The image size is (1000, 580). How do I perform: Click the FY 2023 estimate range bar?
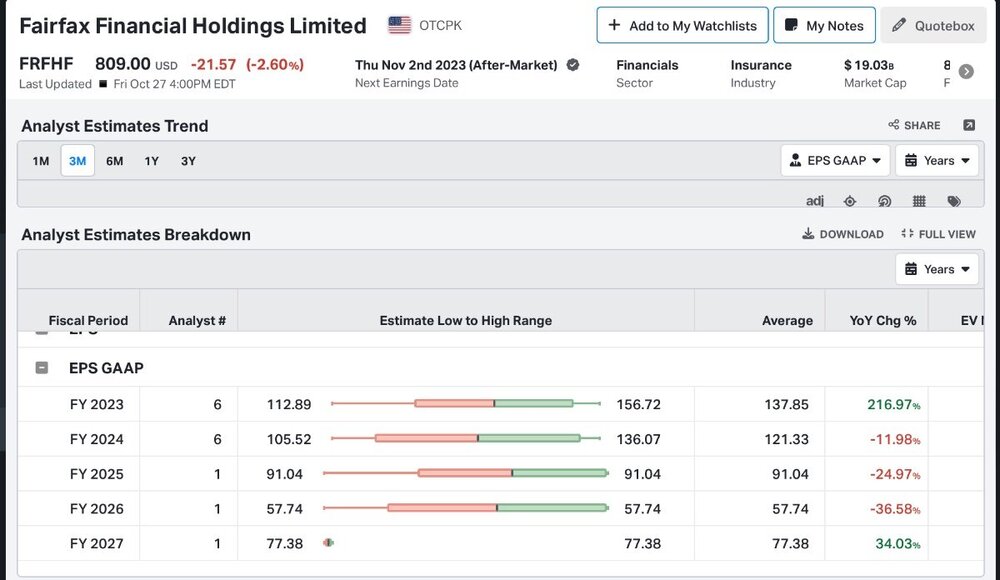[x=466, y=403]
